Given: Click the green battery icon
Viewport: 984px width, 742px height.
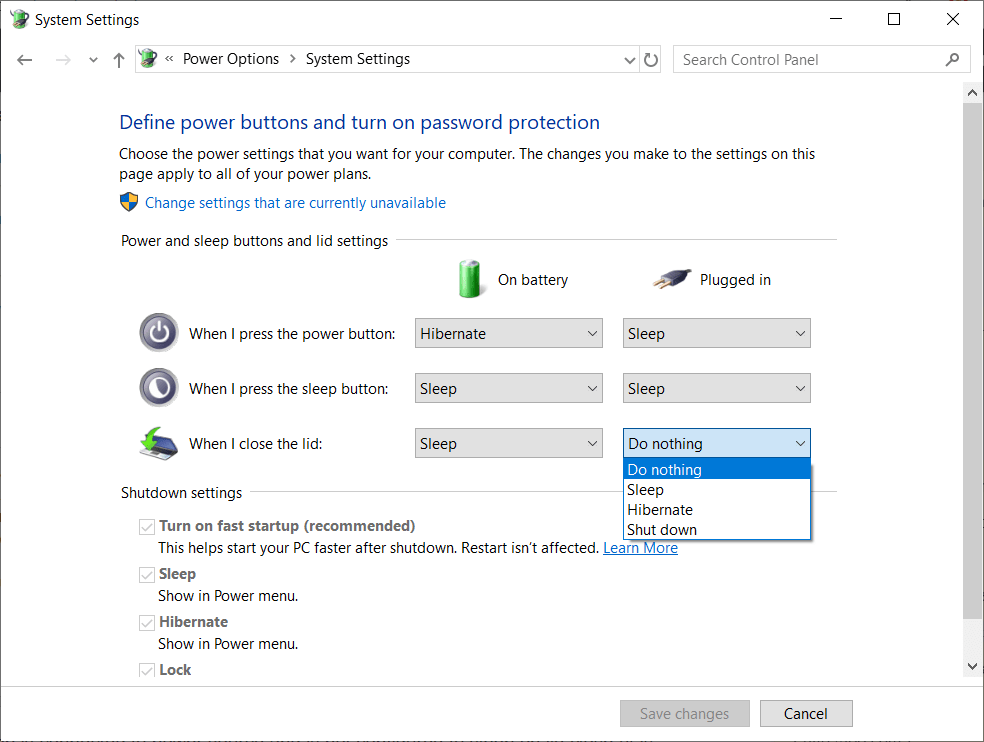Looking at the screenshot, I should point(470,279).
